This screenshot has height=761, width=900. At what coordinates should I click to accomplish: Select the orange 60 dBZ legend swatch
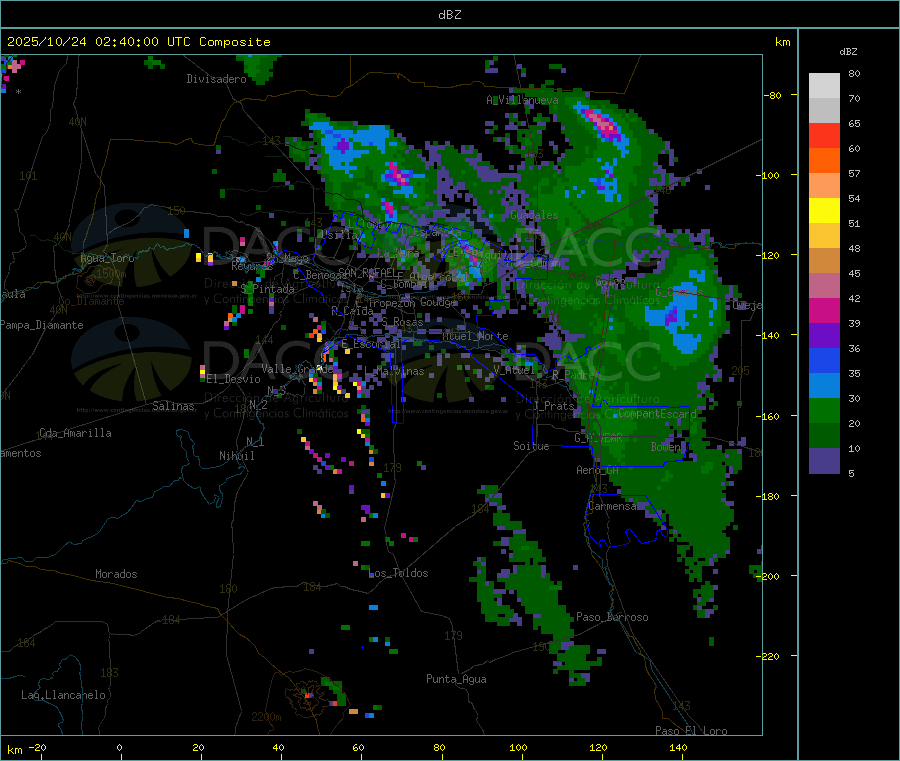tap(824, 161)
